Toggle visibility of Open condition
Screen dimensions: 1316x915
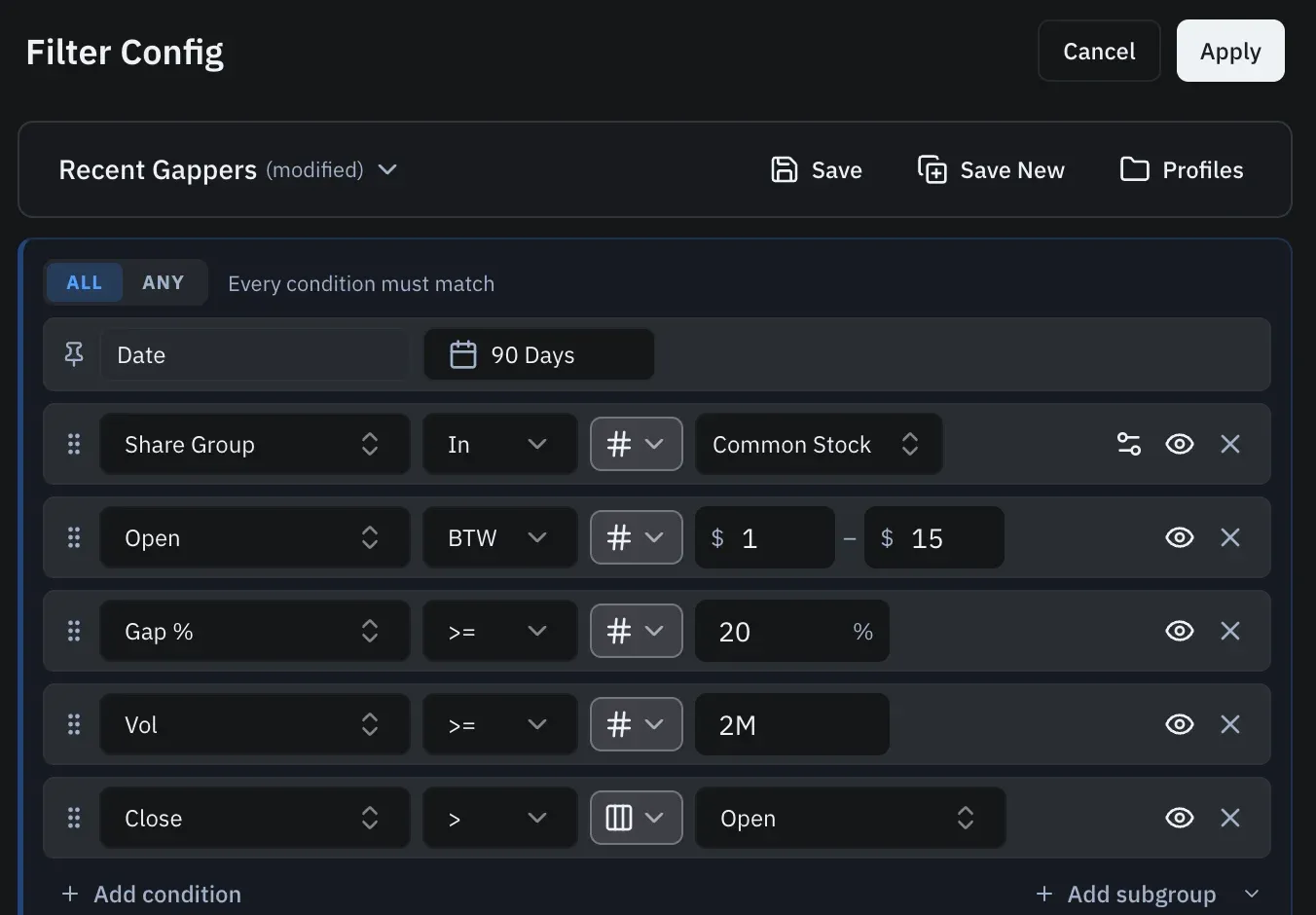tap(1180, 537)
